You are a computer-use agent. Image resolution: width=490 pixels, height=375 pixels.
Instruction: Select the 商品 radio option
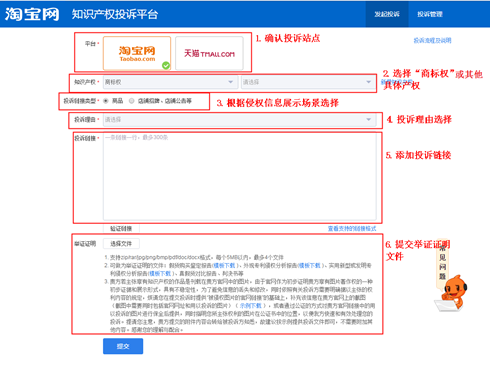(106, 101)
